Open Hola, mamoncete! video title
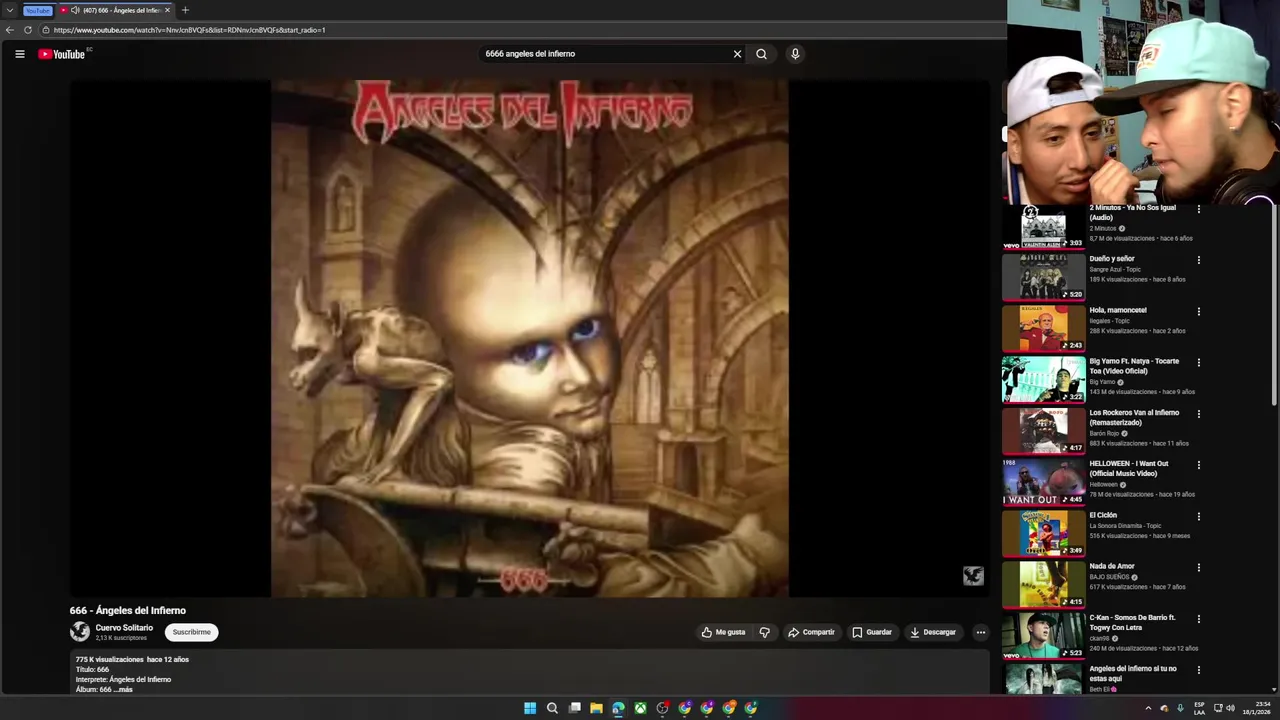This screenshot has width=1280, height=720. pos(1118,310)
